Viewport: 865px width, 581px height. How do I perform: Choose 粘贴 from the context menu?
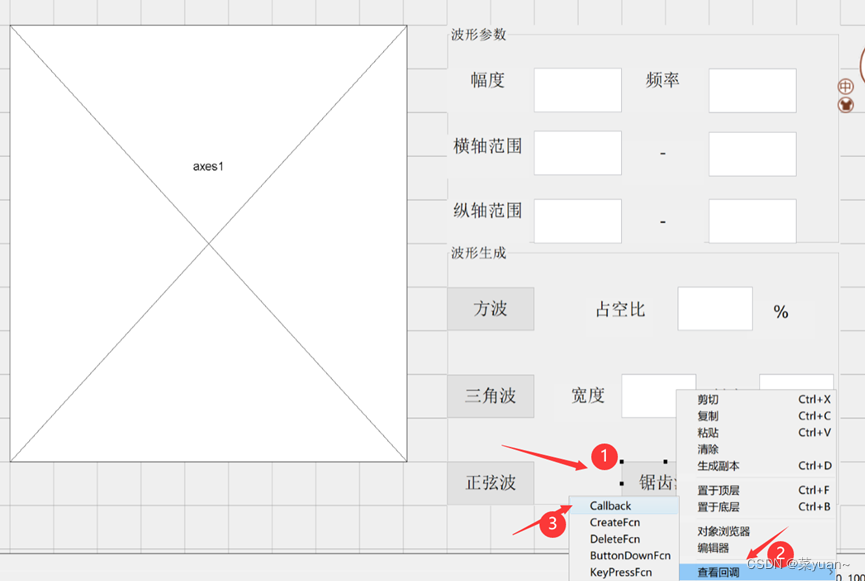[708, 432]
